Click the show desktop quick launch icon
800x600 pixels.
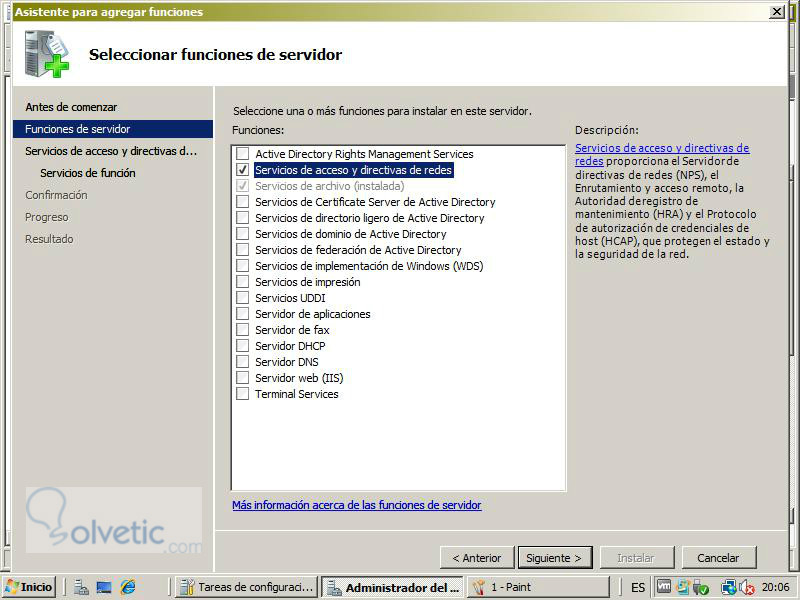[x=104, y=588]
